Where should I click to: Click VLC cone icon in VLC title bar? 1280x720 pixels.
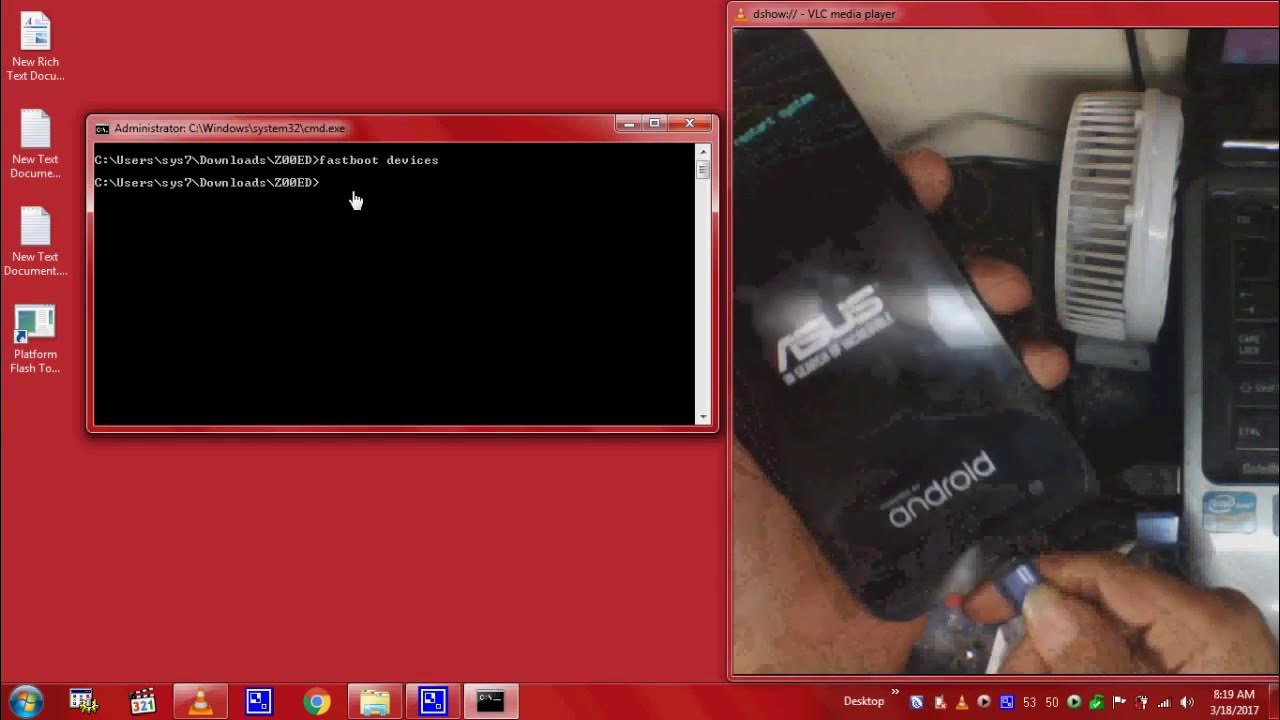(741, 14)
